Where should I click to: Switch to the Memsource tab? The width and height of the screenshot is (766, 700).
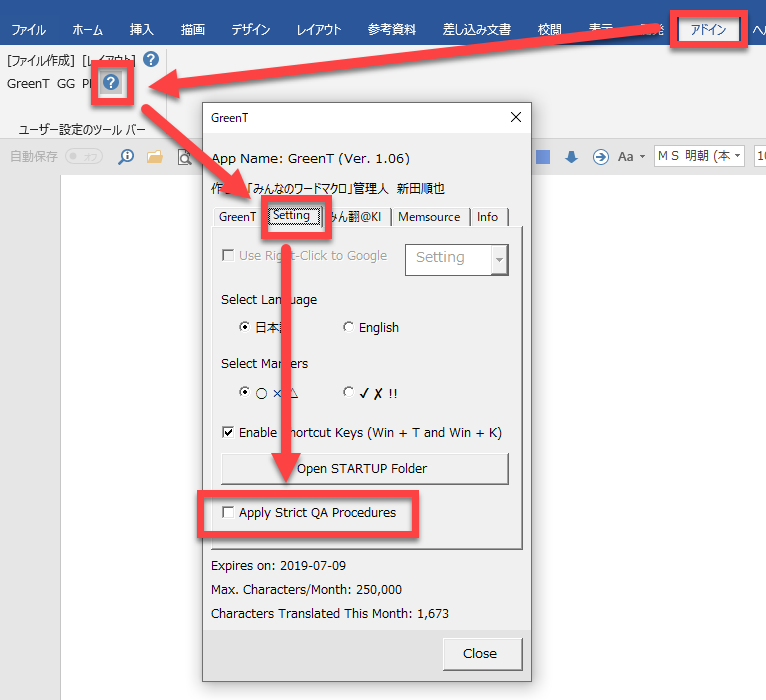coord(429,217)
